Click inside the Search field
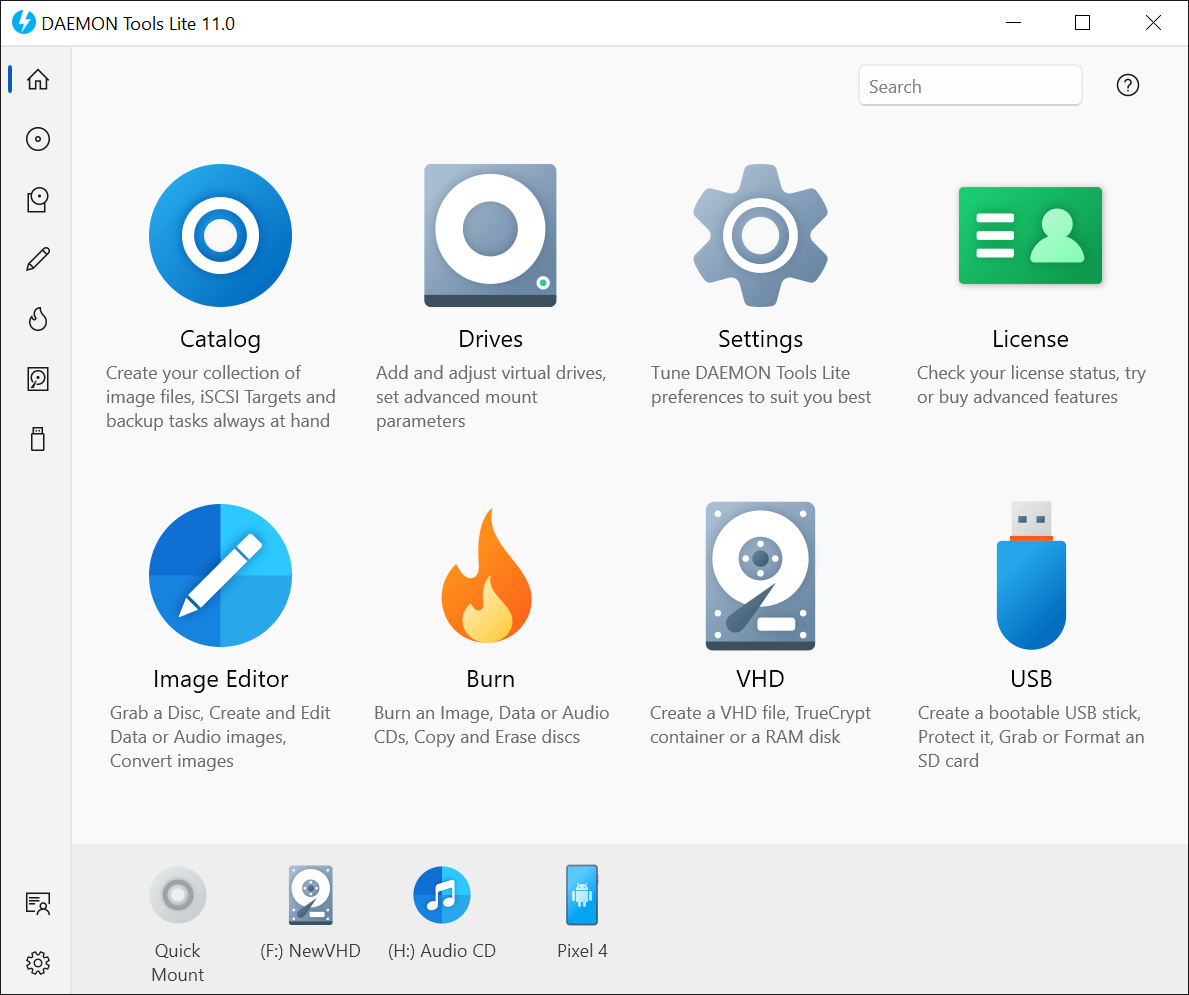Image resolution: width=1189 pixels, height=995 pixels. (969, 86)
